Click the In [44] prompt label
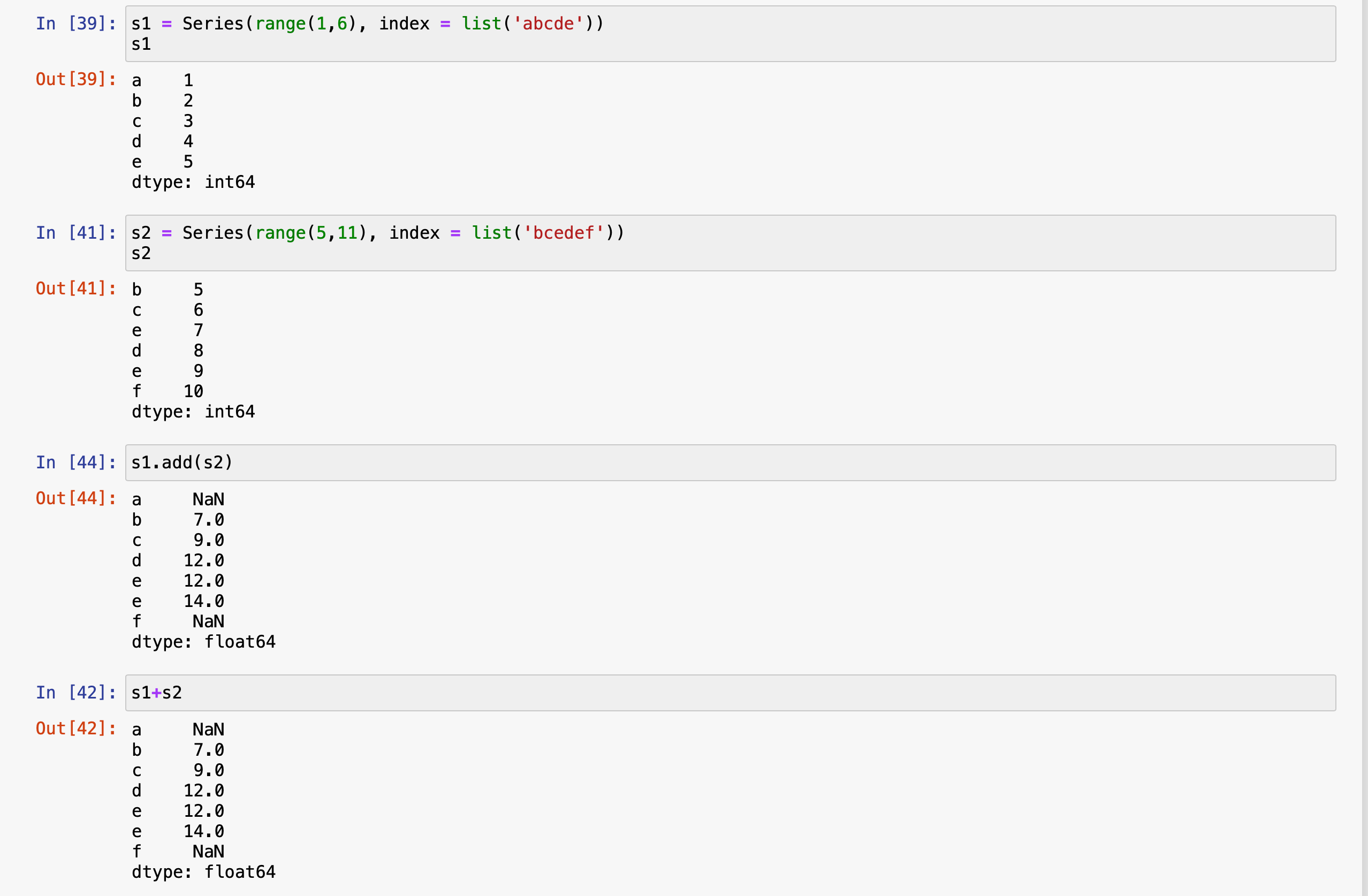Image resolution: width=1368 pixels, height=896 pixels. [76, 462]
